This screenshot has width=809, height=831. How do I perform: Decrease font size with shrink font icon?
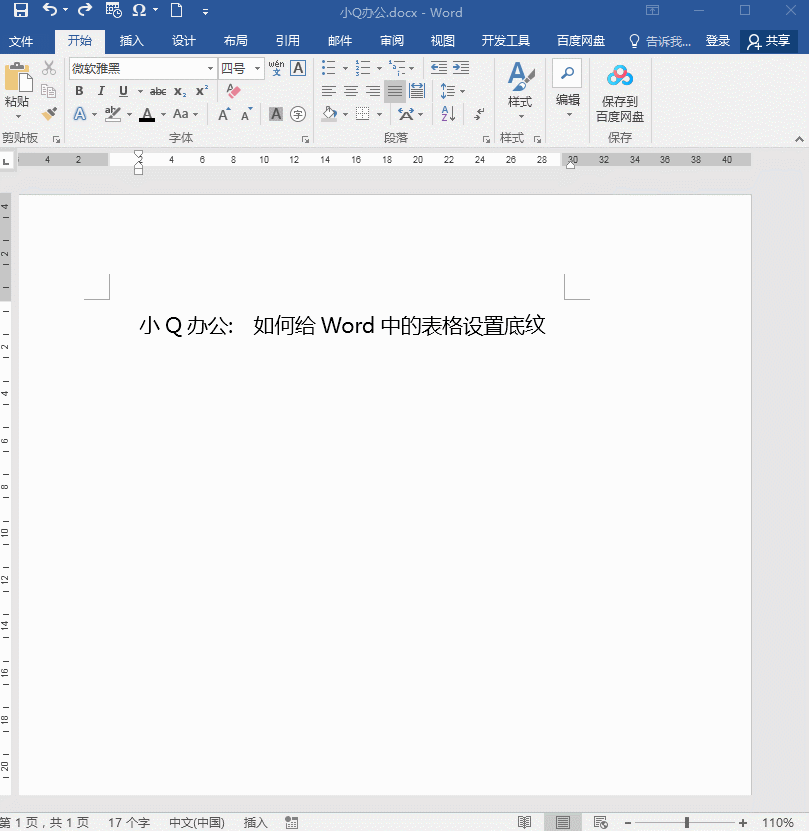[247, 114]
